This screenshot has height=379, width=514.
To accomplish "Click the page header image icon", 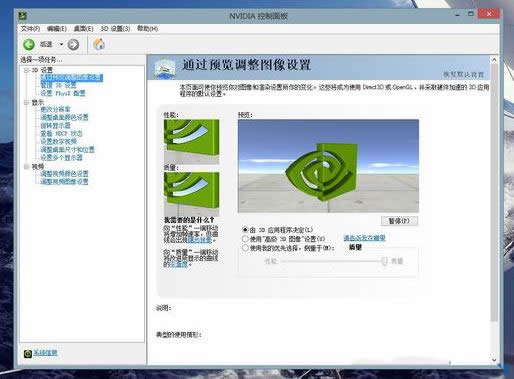I will (165, 68).
